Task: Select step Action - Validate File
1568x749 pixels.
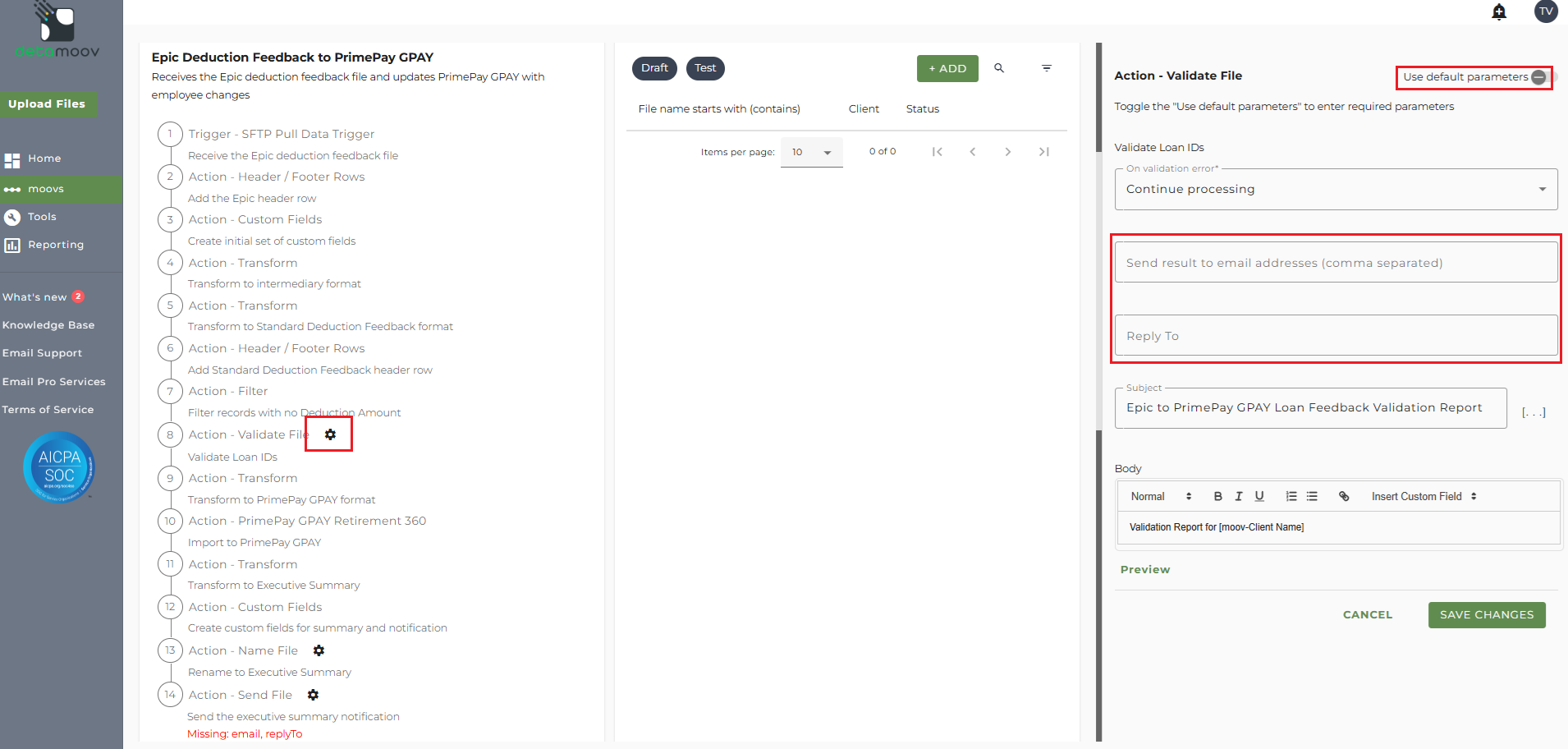Action: tap(249, 434)
